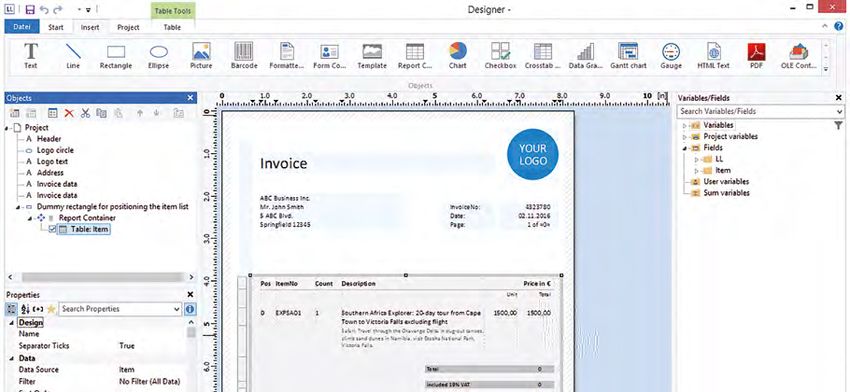Open the Datei file menu

tap(22, 27)
